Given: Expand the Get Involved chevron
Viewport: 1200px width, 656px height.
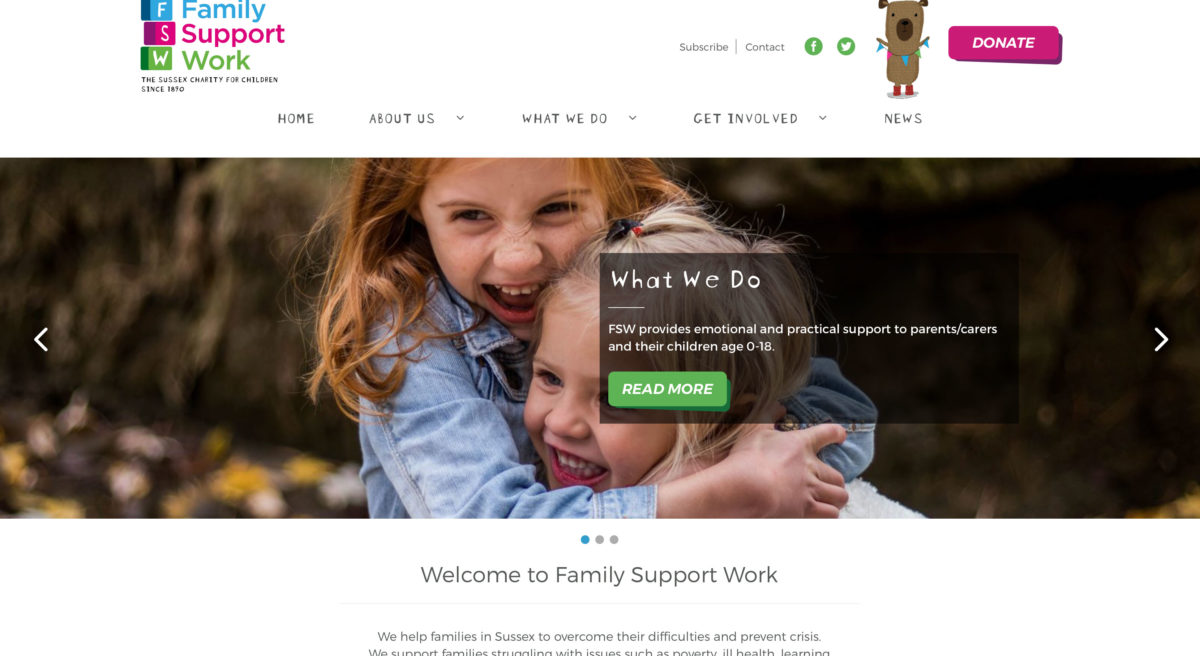Looking at the screenshot, I should pos(822,117).
